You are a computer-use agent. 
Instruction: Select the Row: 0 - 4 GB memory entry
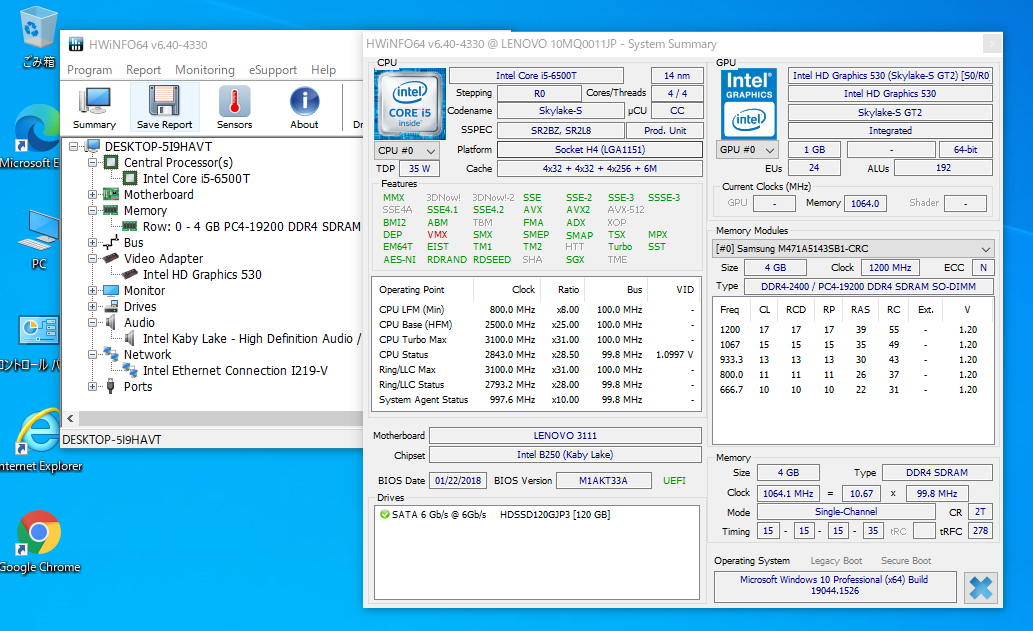(252, 227)
